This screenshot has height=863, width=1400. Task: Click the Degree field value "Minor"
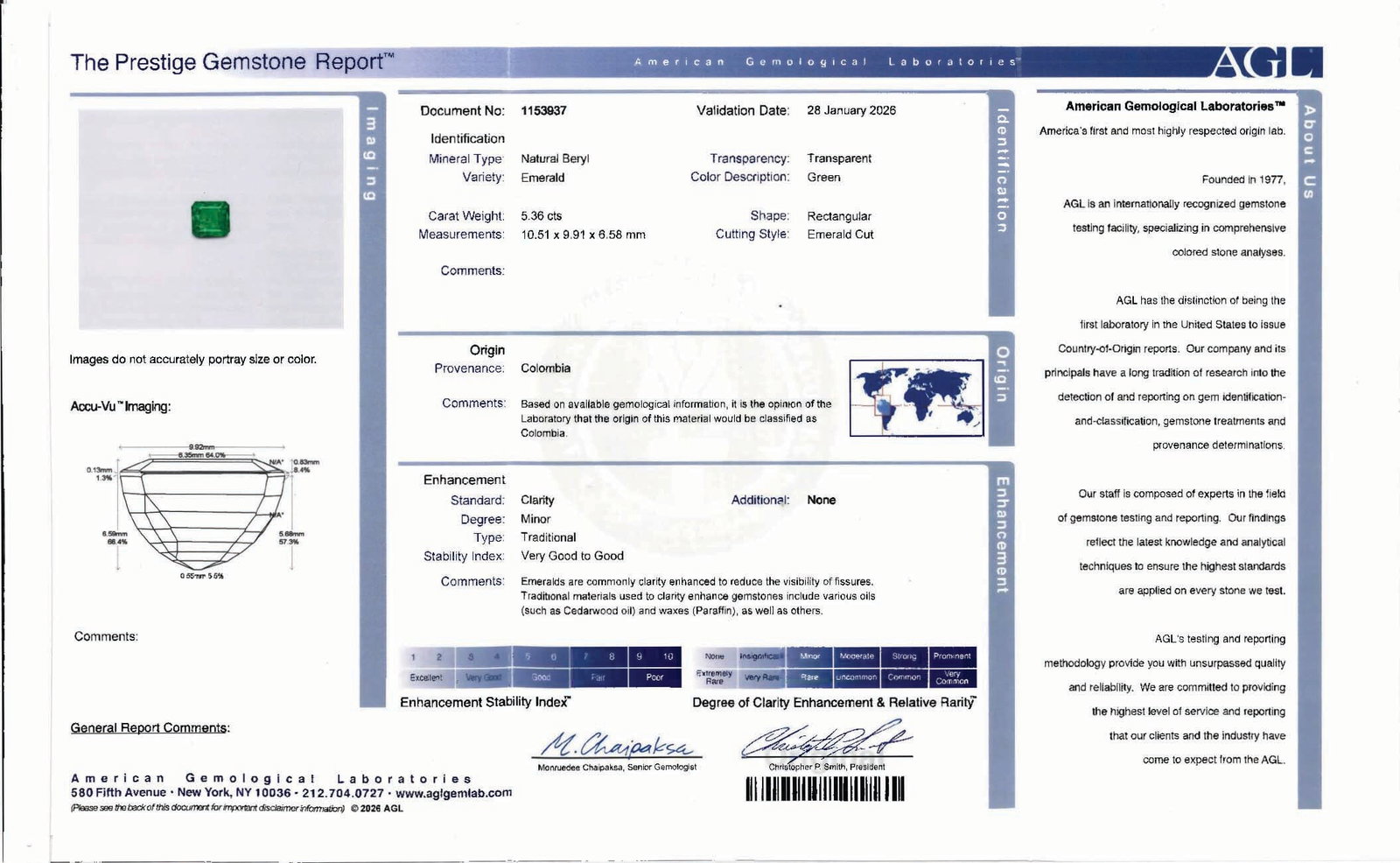[x=535, y=519]
